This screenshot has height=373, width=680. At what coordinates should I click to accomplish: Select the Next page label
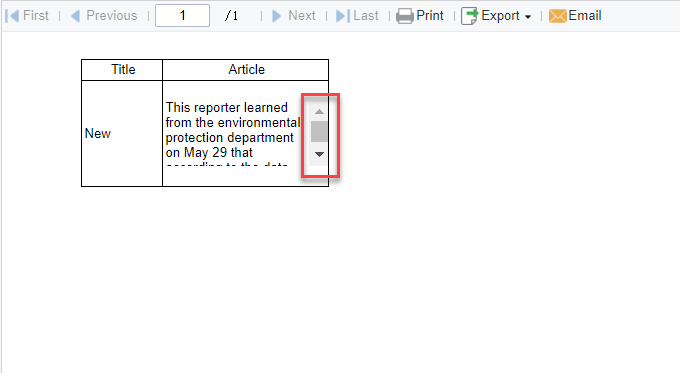pos(302,16)
